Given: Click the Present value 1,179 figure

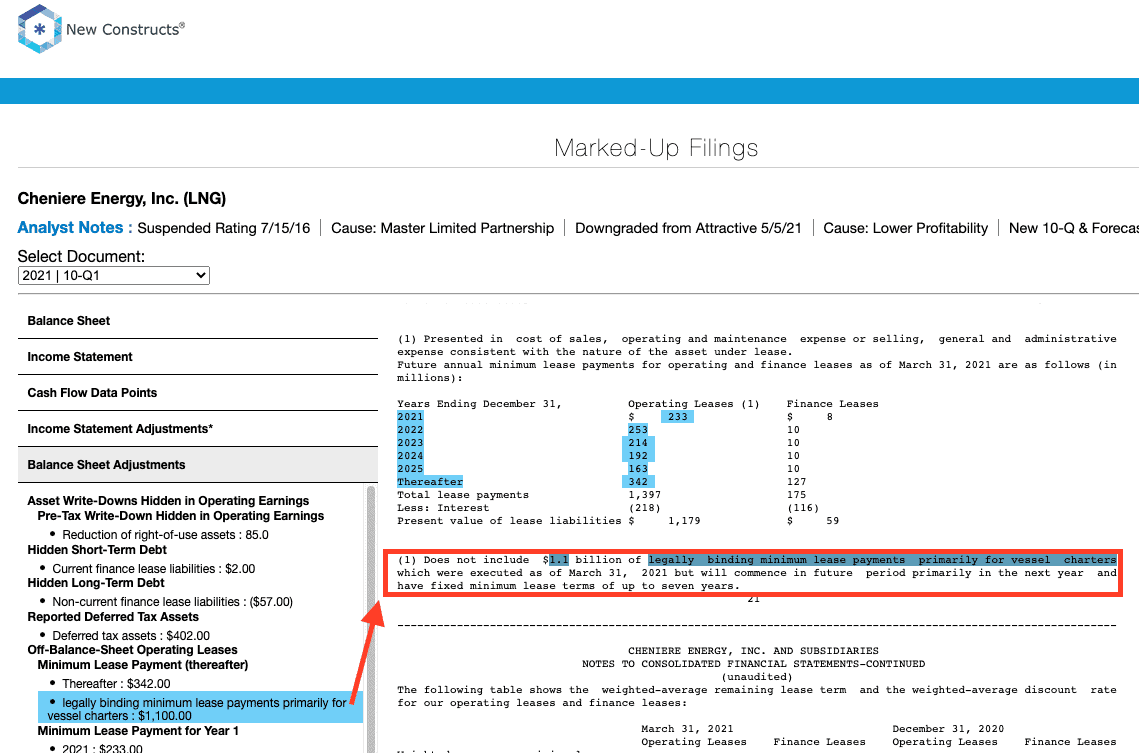Looking at the screenshot, I should coord(684,521).
